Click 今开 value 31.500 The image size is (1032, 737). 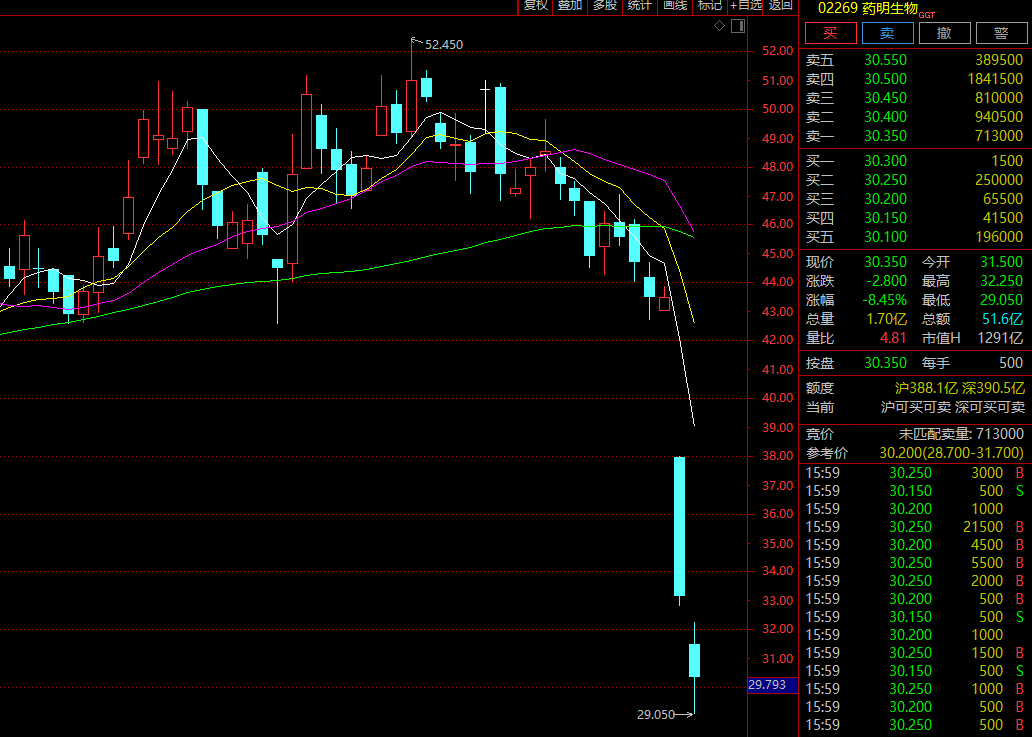point(1002,262)
